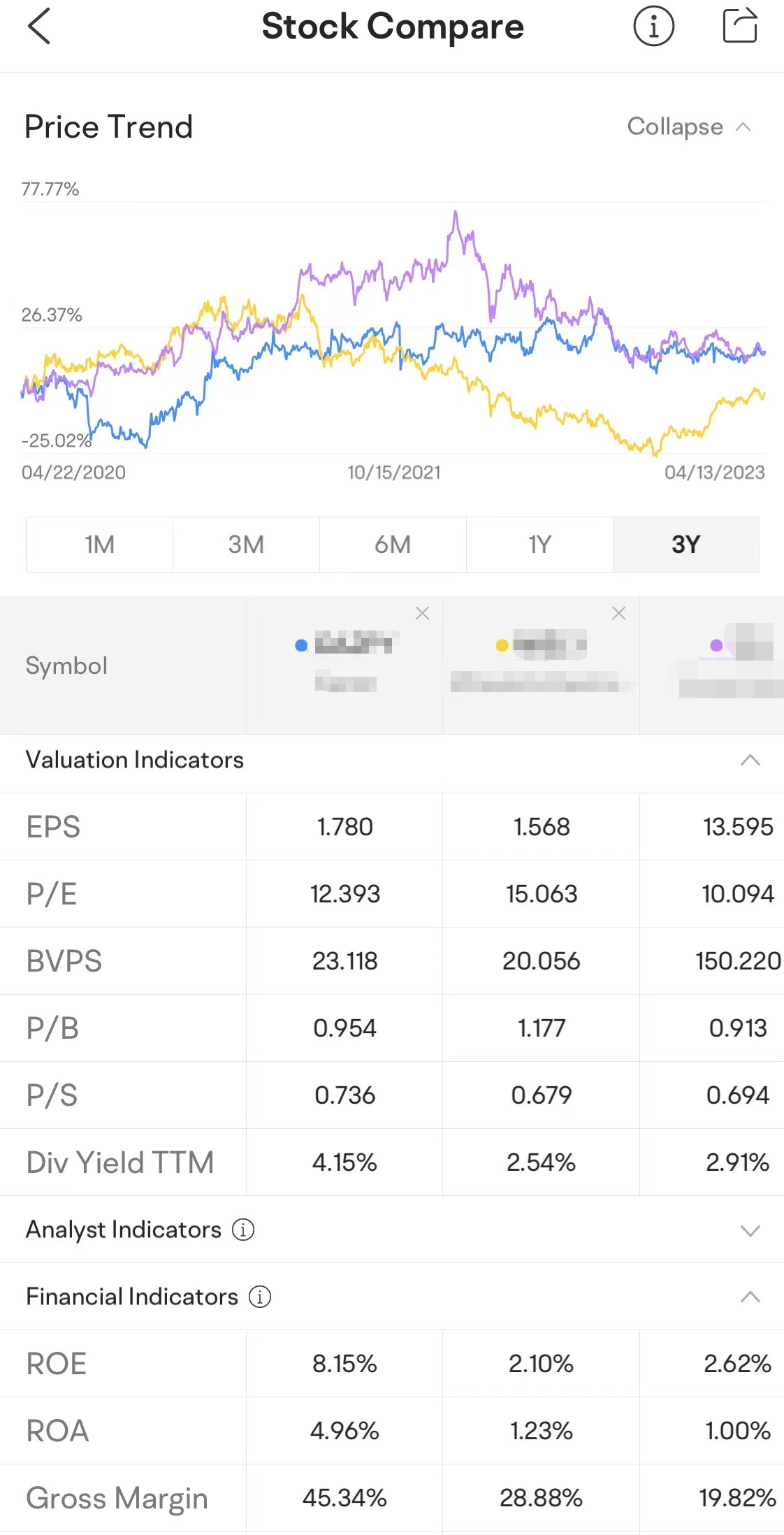Collapse the Valuation Indicators section
Screen dimensions: 784x1535
pyautogui.click(x=750, y=760)
